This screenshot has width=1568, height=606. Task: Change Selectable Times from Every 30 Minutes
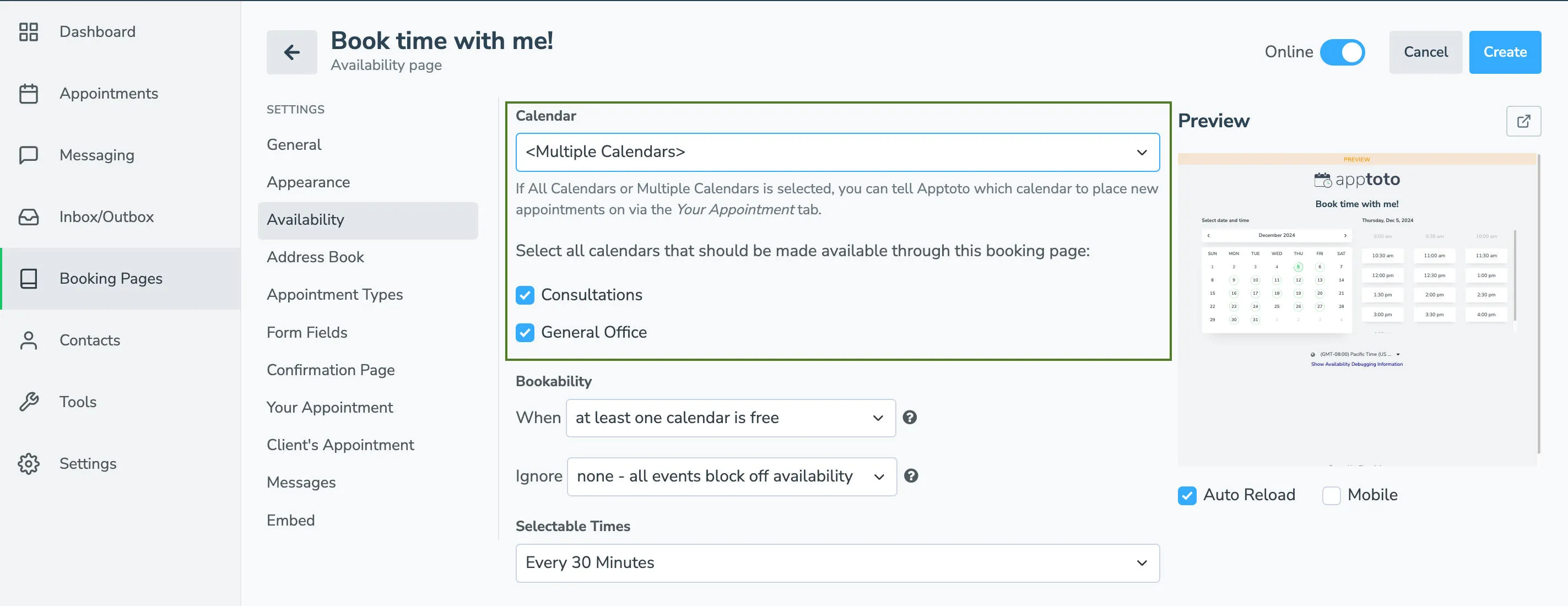click(x=837, y=563)
